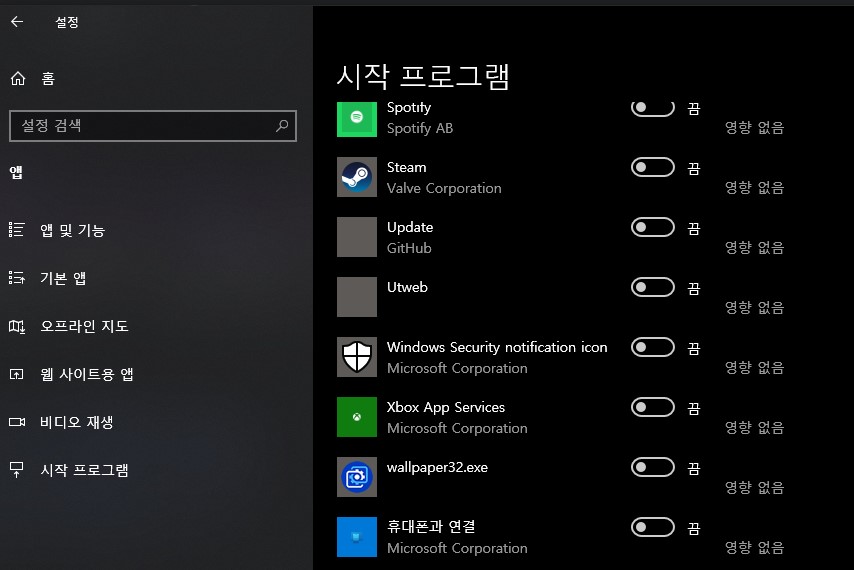Go to 홈 settings home
The height and width of the screenshot is (570, 854).
click(48, 79)
